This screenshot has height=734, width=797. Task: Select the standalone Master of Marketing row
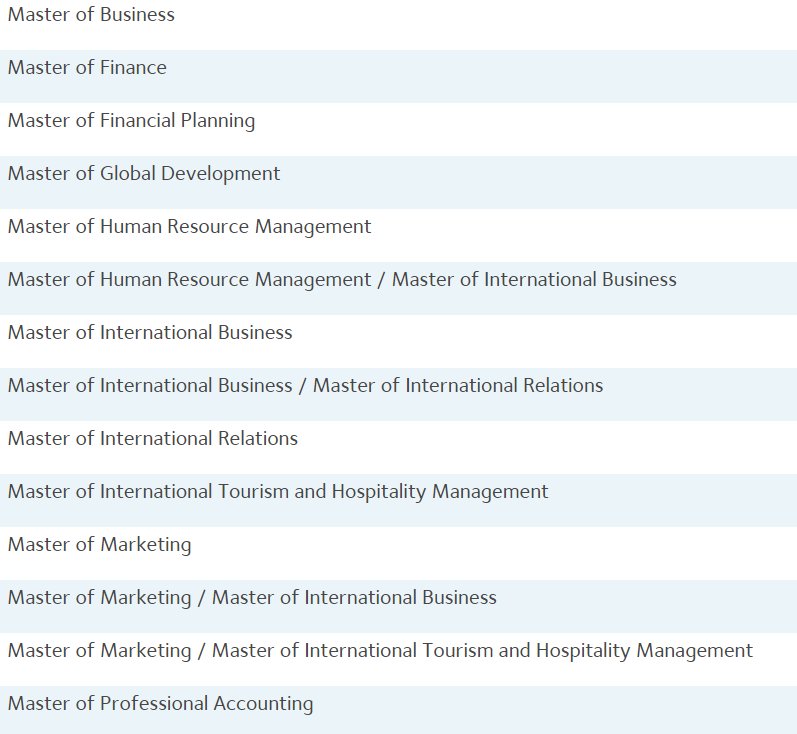click(x=99, y=545)
